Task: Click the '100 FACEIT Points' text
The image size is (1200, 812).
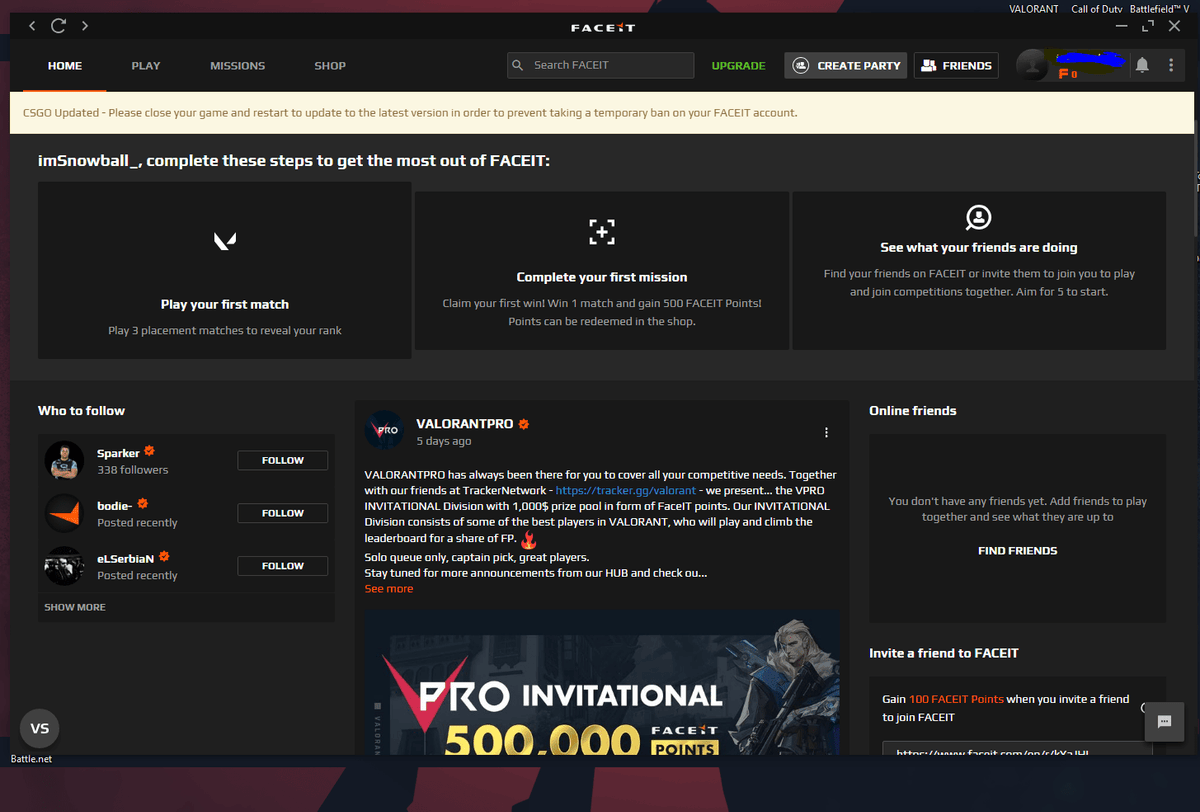Action: coord(956,699)
